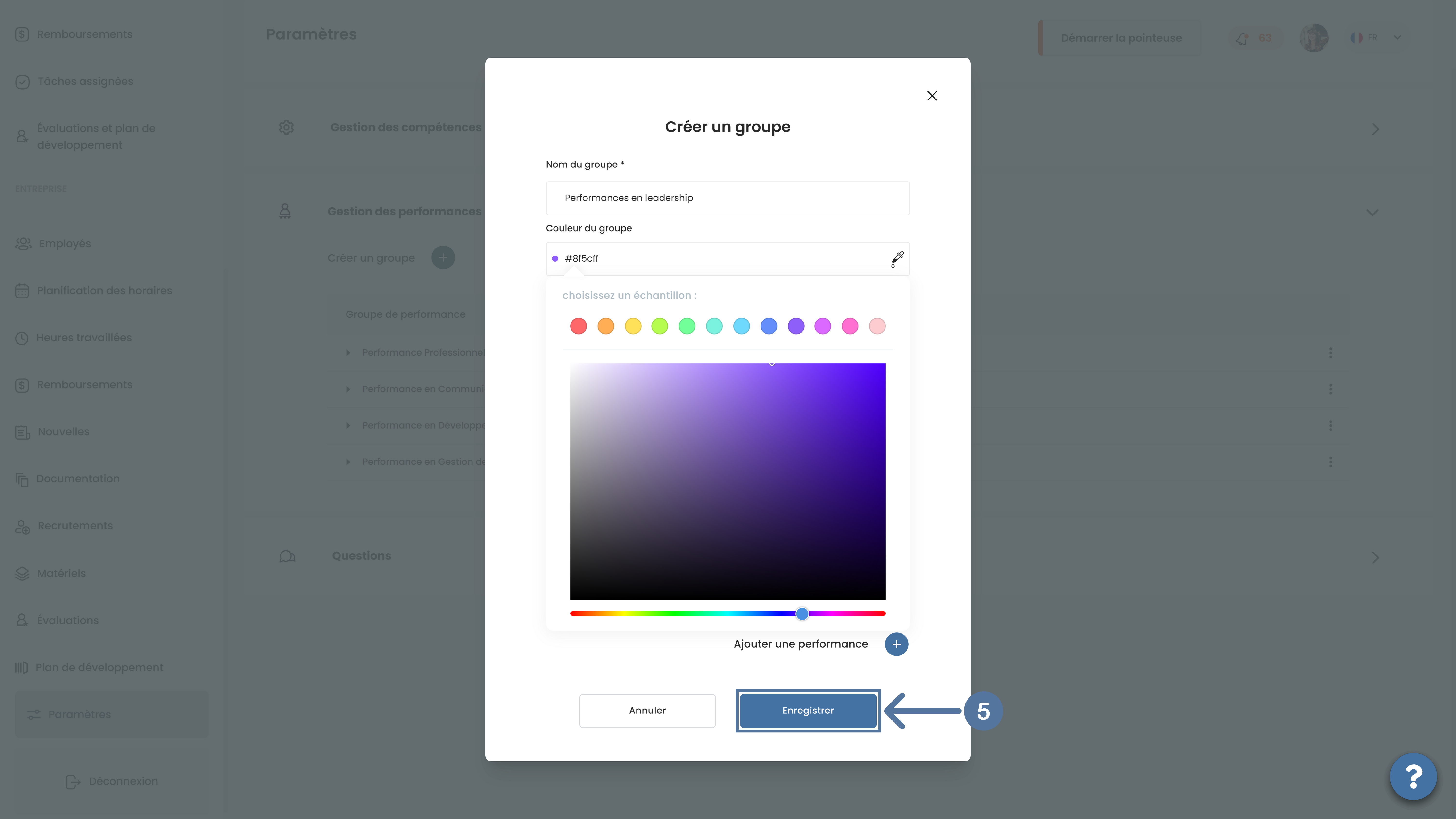1456x819 pixels.
Task: Expand the Questions section chevron
Action: (x=1375, y=558)
